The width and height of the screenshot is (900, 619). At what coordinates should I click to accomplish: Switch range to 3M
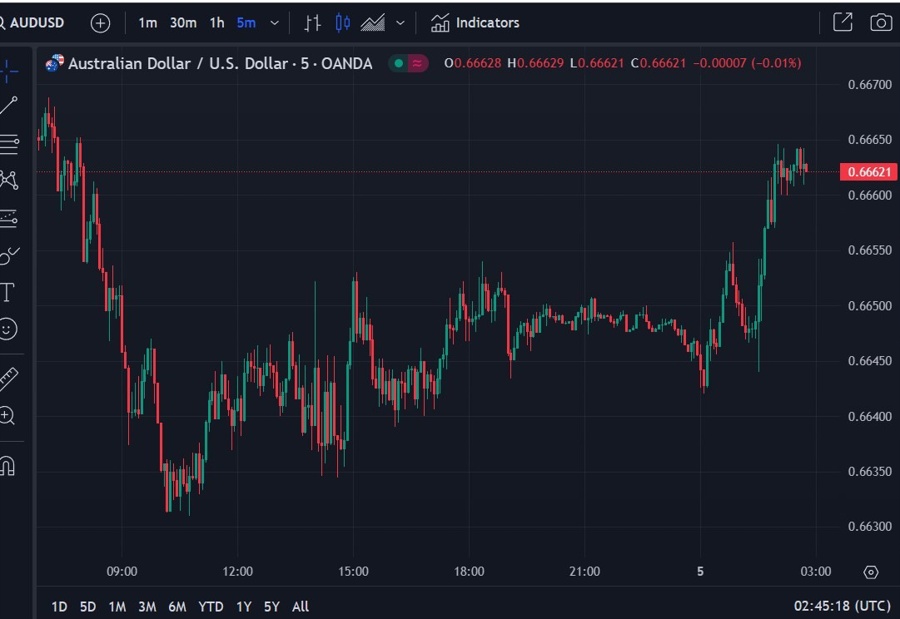point(147,606)
